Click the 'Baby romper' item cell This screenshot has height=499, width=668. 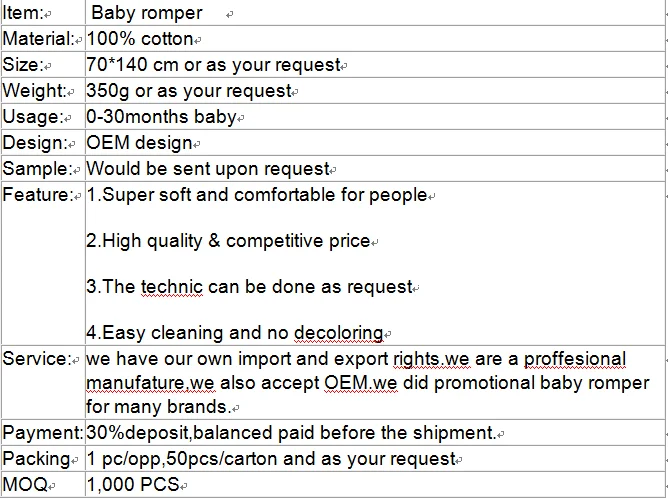[x=146, y=13]
